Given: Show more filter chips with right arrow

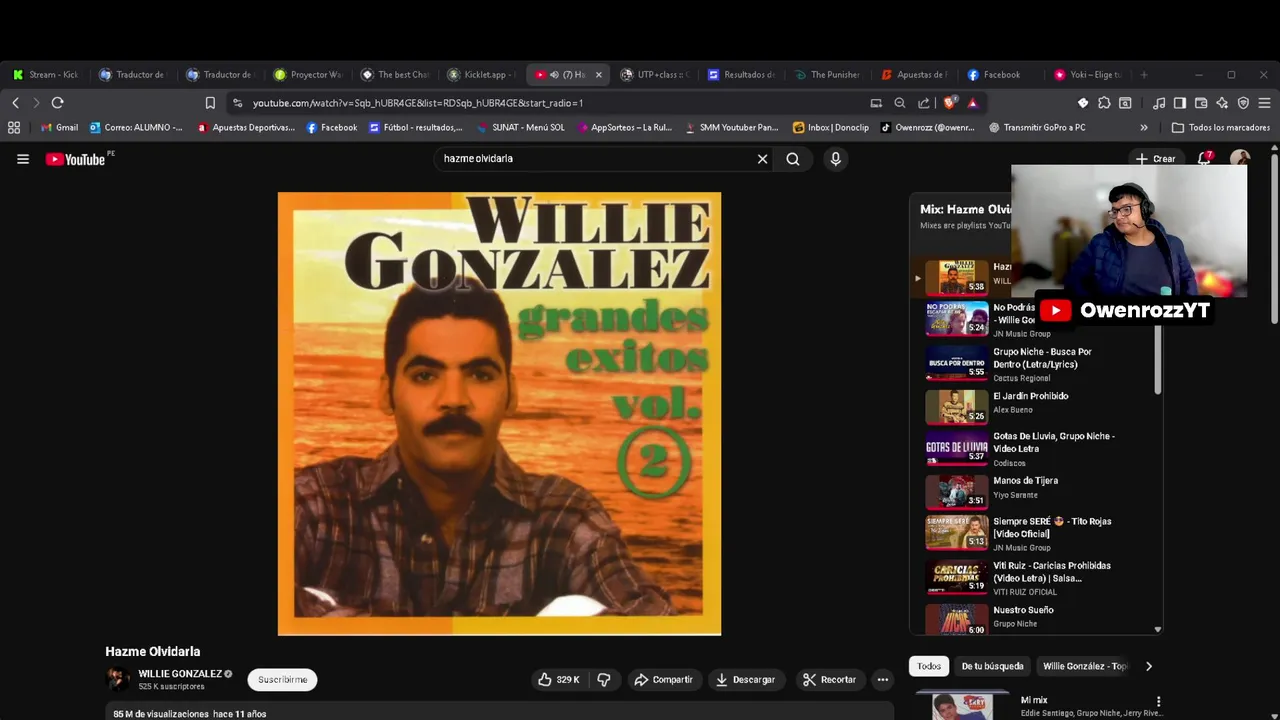Looking at the screenshot, I should click(1148, 666).
